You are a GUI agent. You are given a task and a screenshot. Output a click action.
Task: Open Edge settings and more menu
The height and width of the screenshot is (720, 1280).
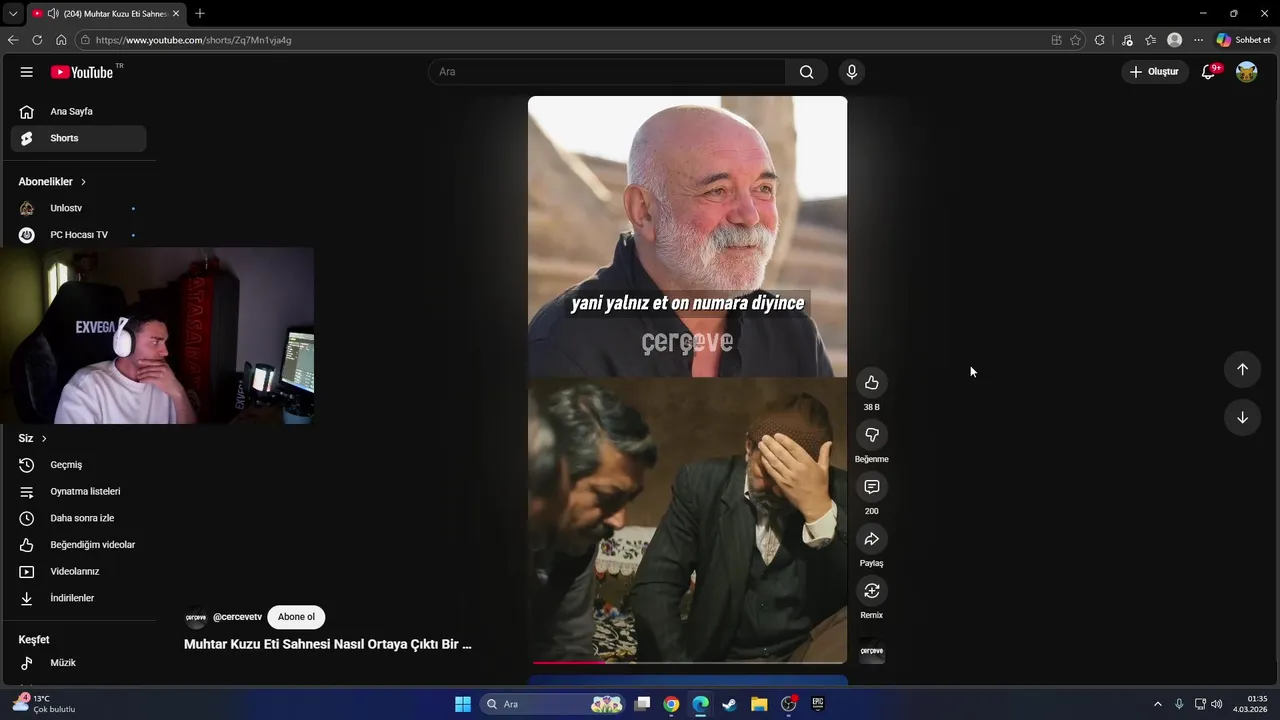pyautogui.click(x=1198, y=40)
